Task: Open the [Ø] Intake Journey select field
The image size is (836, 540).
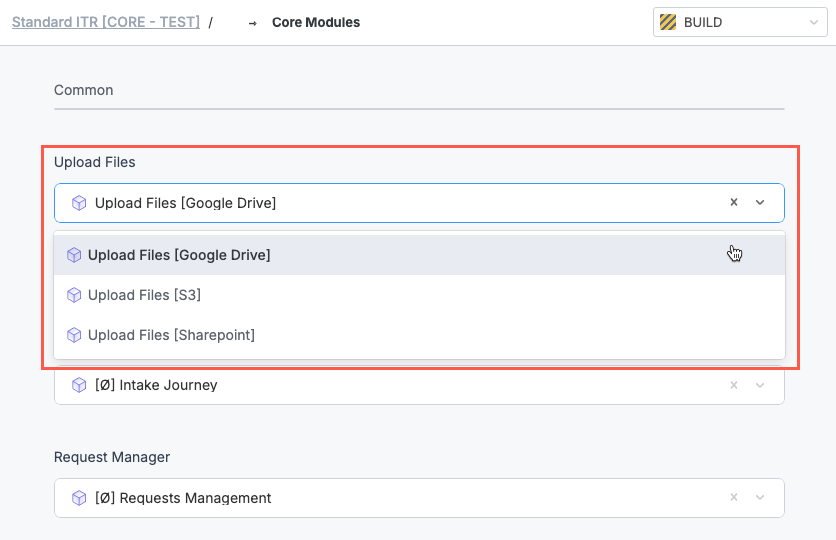Action: [x=419, y=385]
